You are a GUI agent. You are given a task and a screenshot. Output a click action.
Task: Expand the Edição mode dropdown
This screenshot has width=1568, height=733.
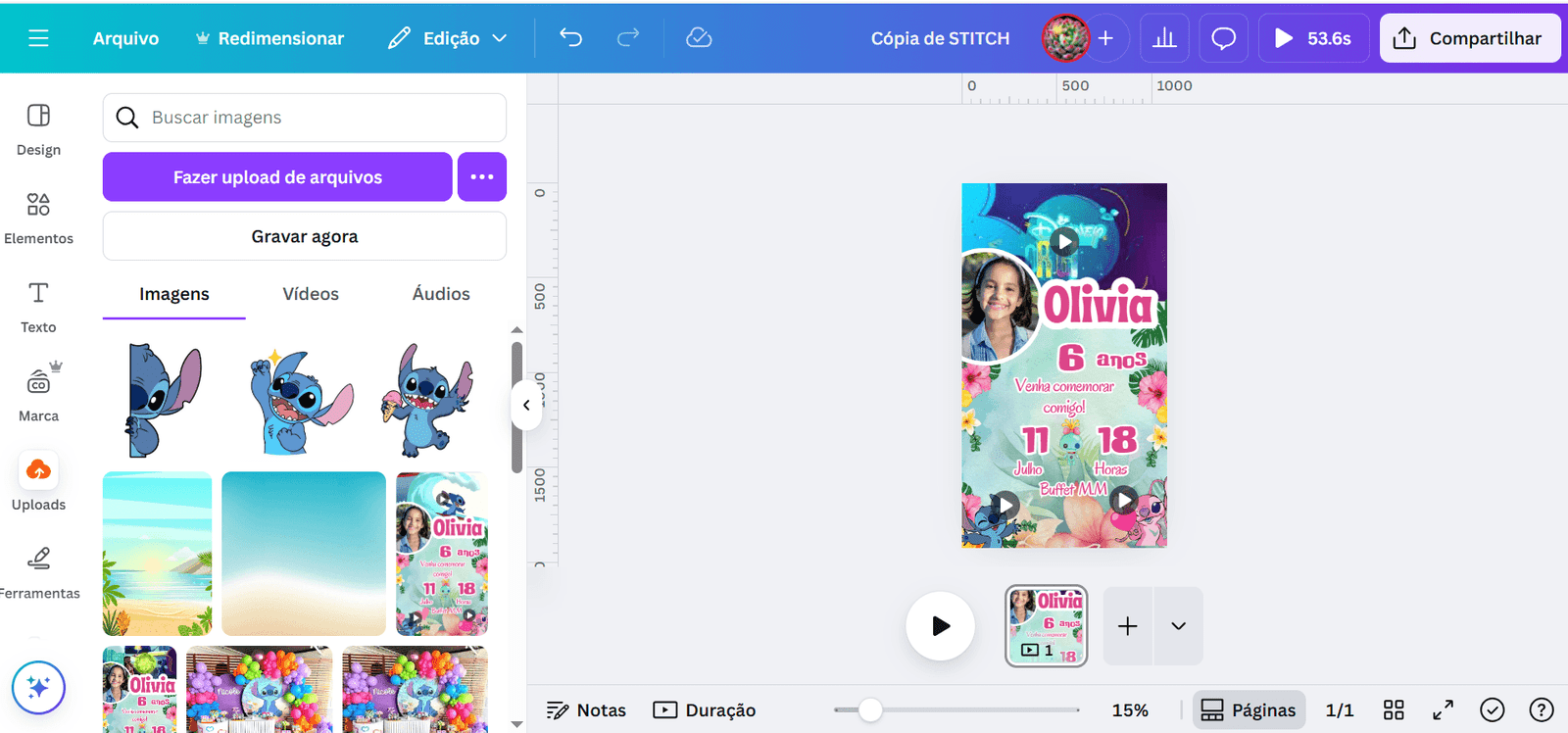(x=448, y=38)
